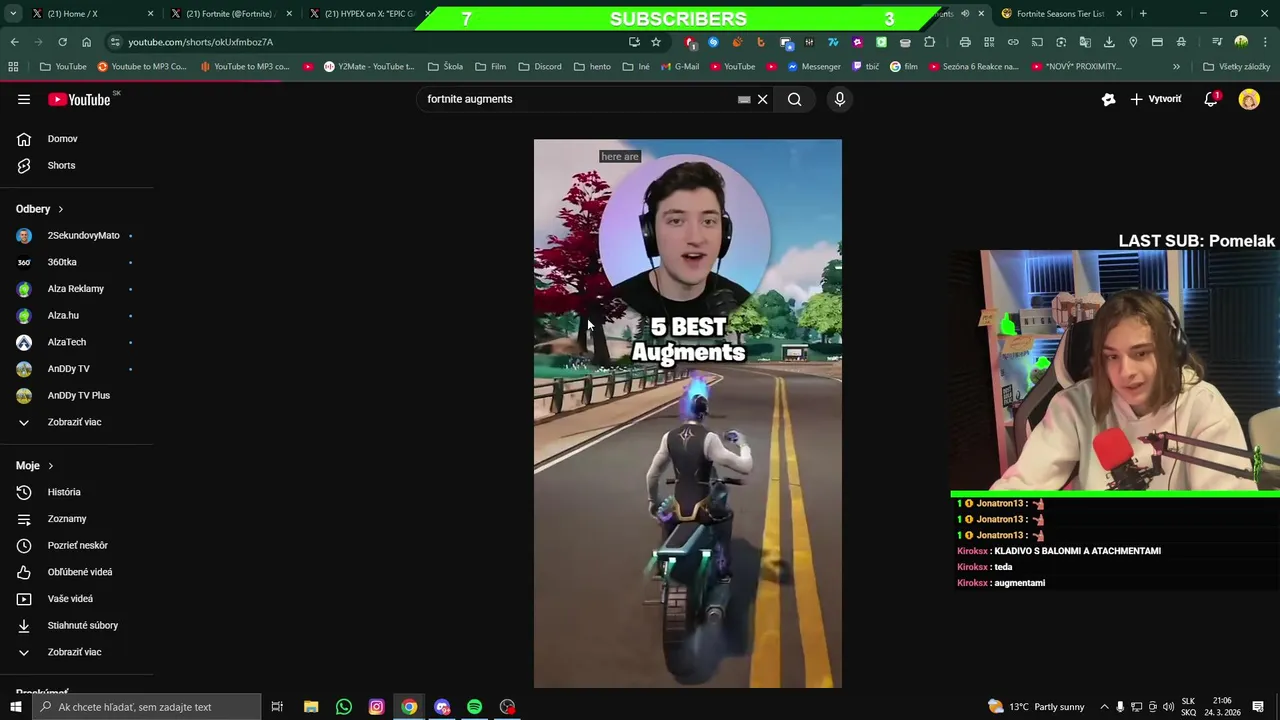The image size is (1280, 720).
Task: Open the account avatar menu
Action: pos(1249,99)
